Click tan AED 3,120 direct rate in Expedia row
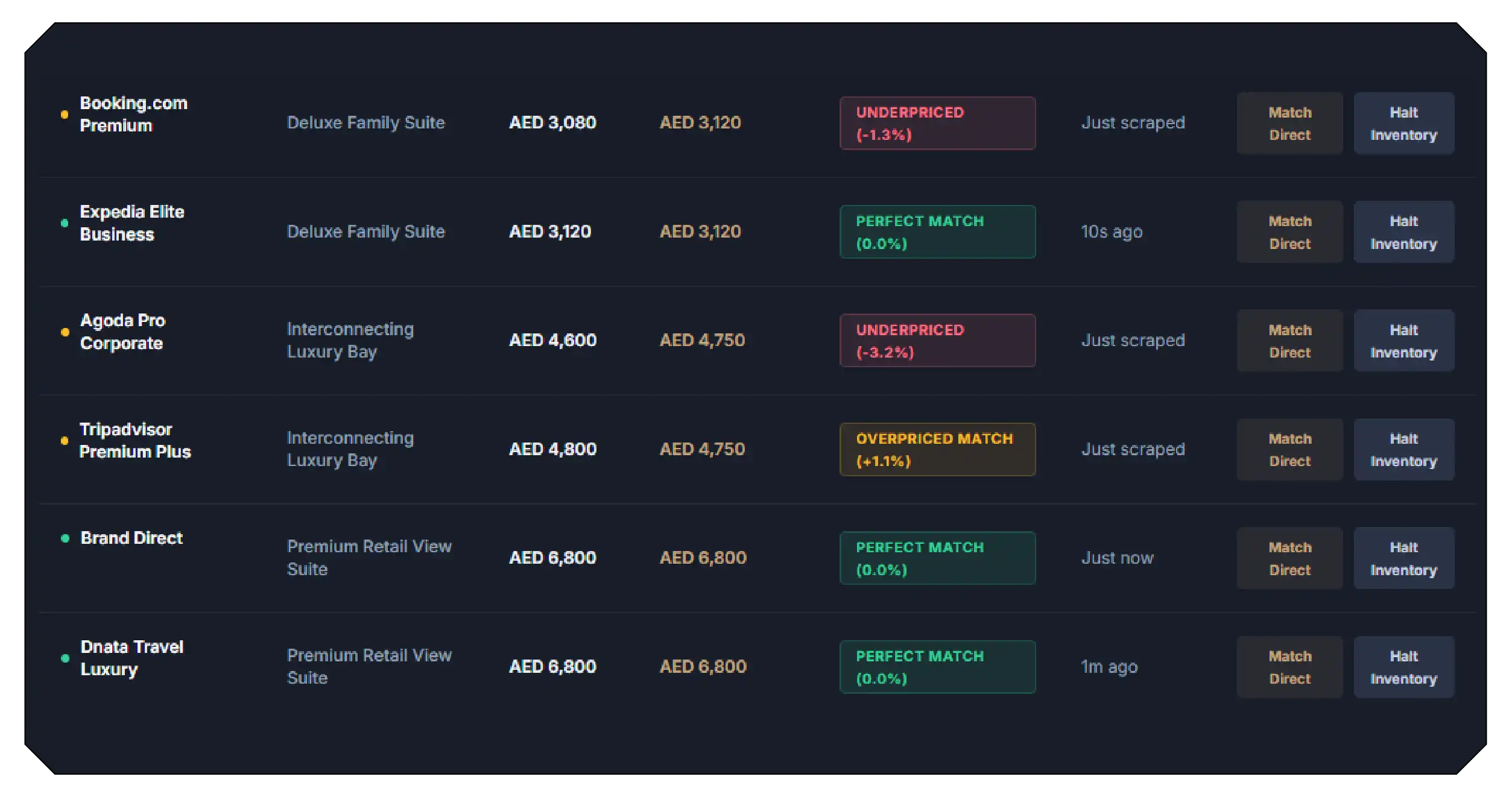This screenshot has height=797, width=1512. point(700,232)
